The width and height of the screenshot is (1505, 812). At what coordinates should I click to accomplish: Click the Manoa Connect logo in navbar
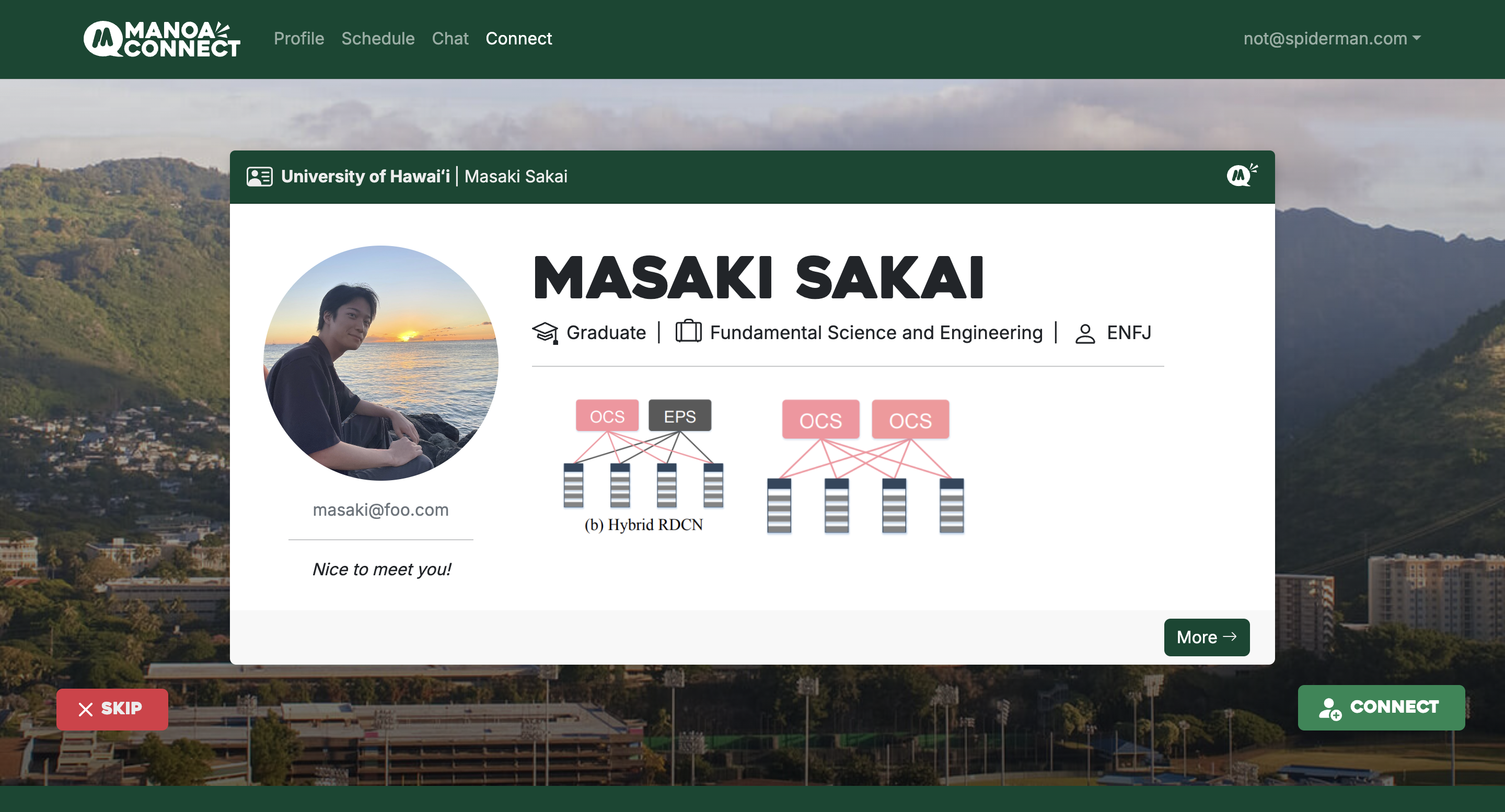(x=162, y=39)
